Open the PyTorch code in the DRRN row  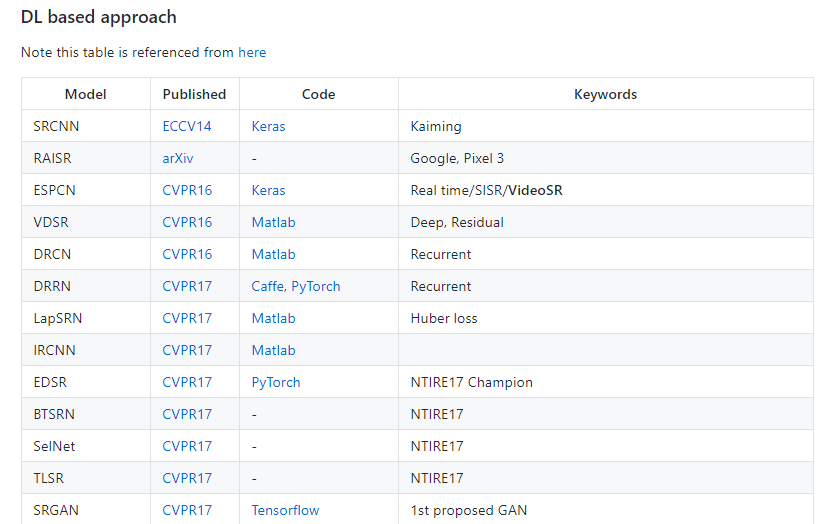[316, 286]
